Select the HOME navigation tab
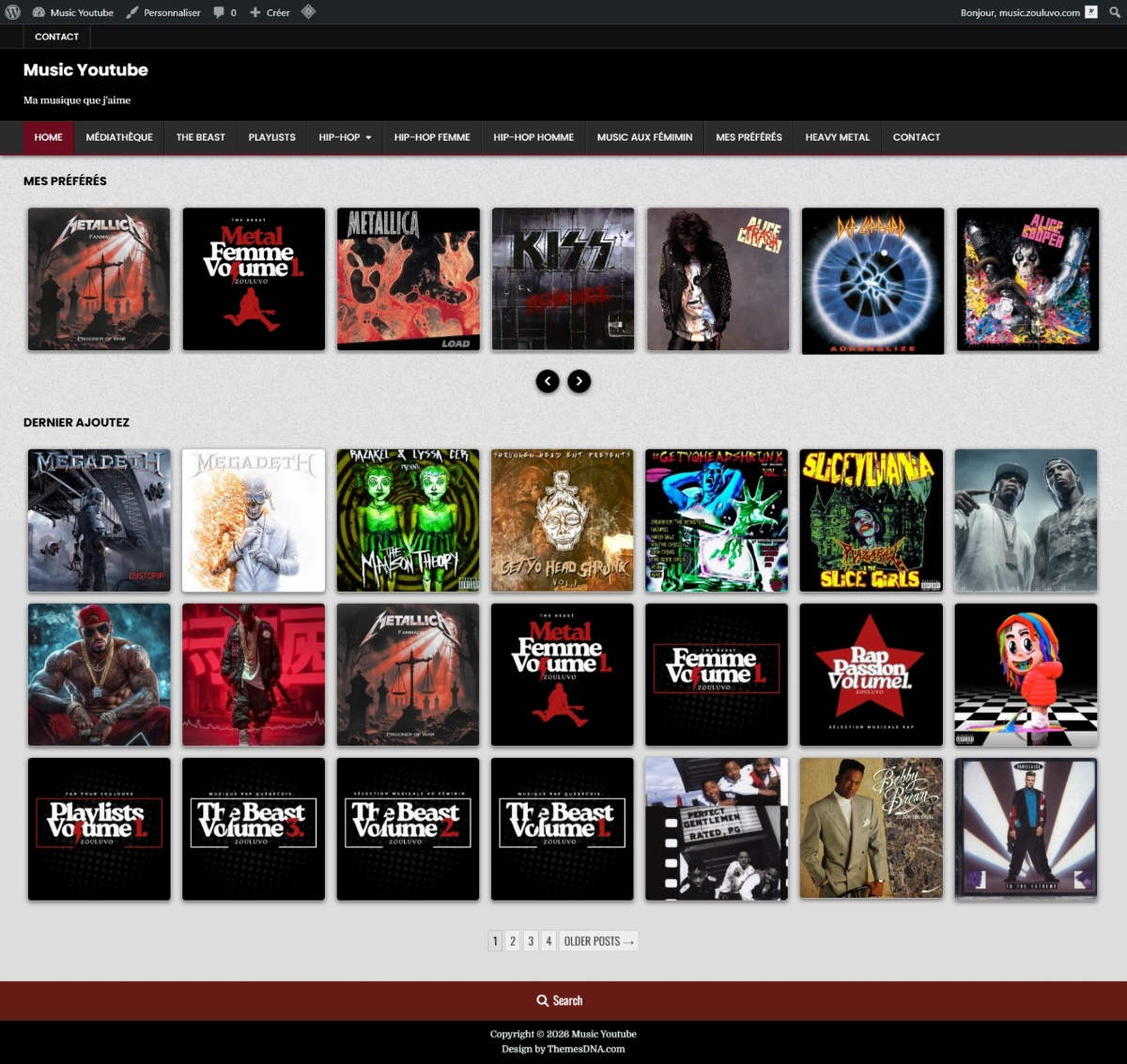1127x1064 pixels. pyautogui.click(x=48, y=137)
